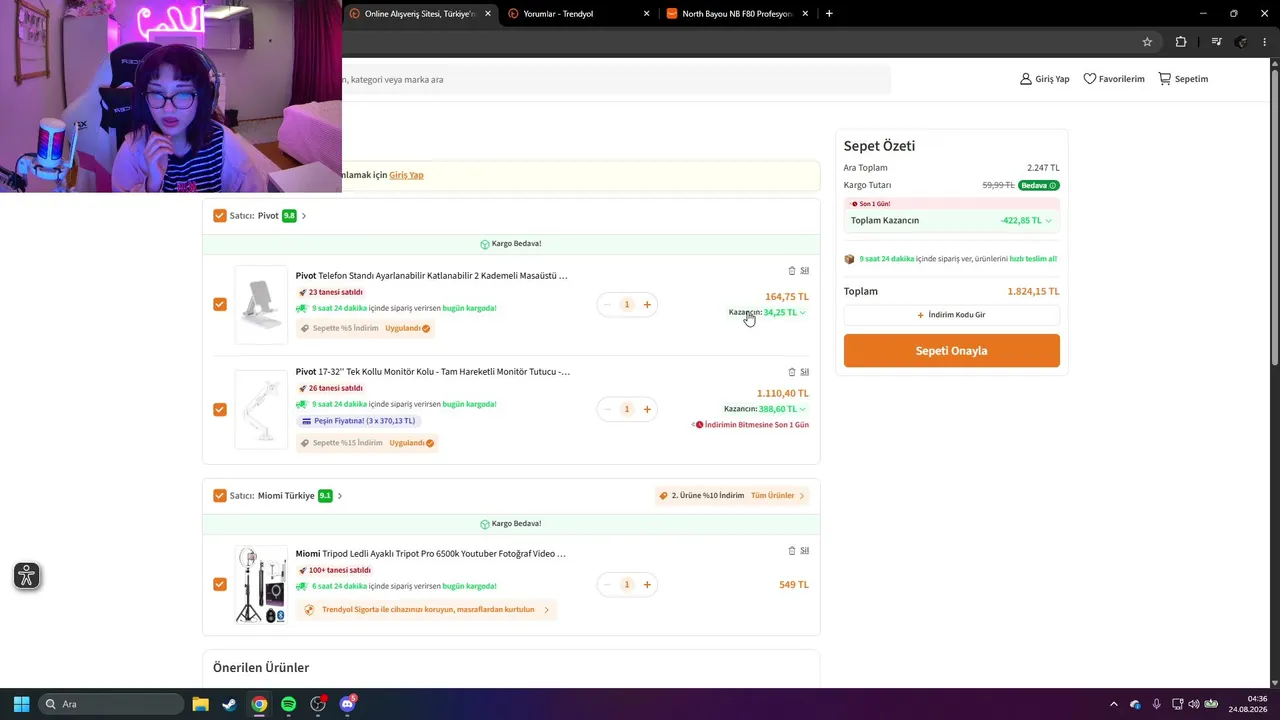Click the page vertical scrollbar
1280x720 pixels.
coord(1274,373)
